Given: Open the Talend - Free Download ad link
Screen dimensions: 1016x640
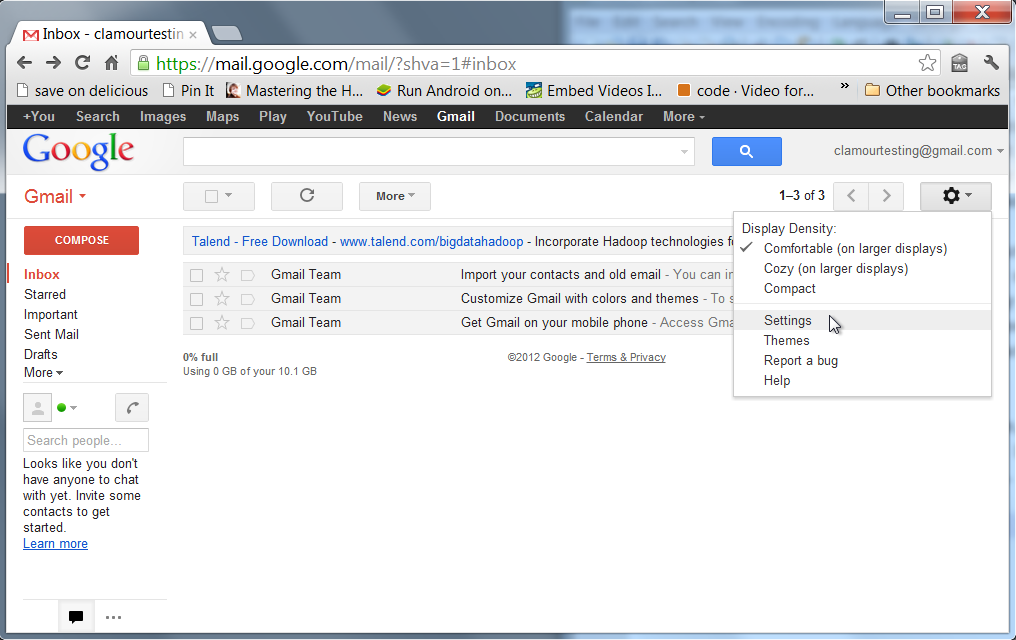Looking at the screenshot, I should (260, 242).
